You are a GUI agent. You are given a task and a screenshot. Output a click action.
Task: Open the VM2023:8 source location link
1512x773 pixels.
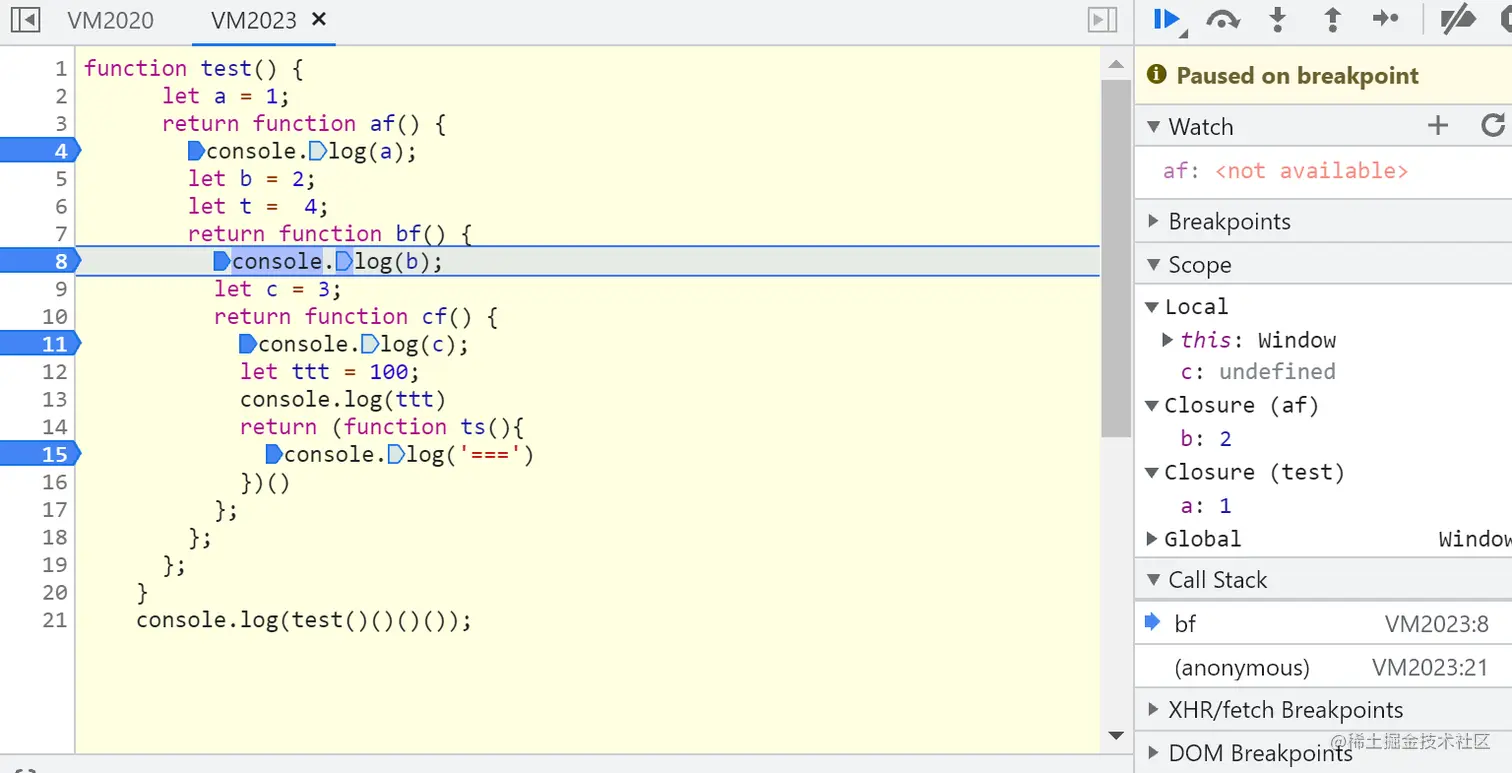coord(1437,625)
